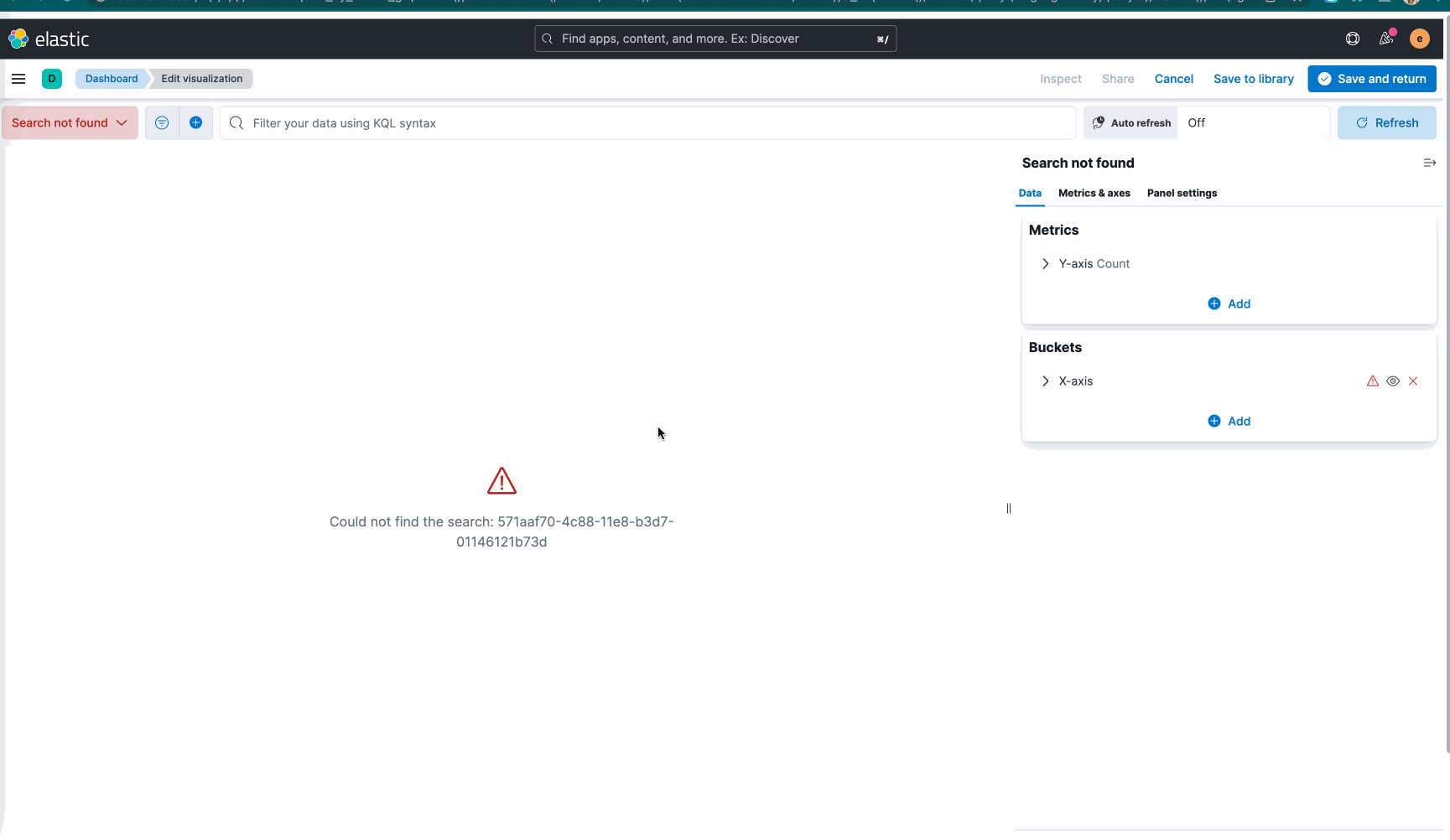The height and width of the screenshot is (840, 1450).
Task: Expand the X-axis bucket
Action: tap(1046, 381)
